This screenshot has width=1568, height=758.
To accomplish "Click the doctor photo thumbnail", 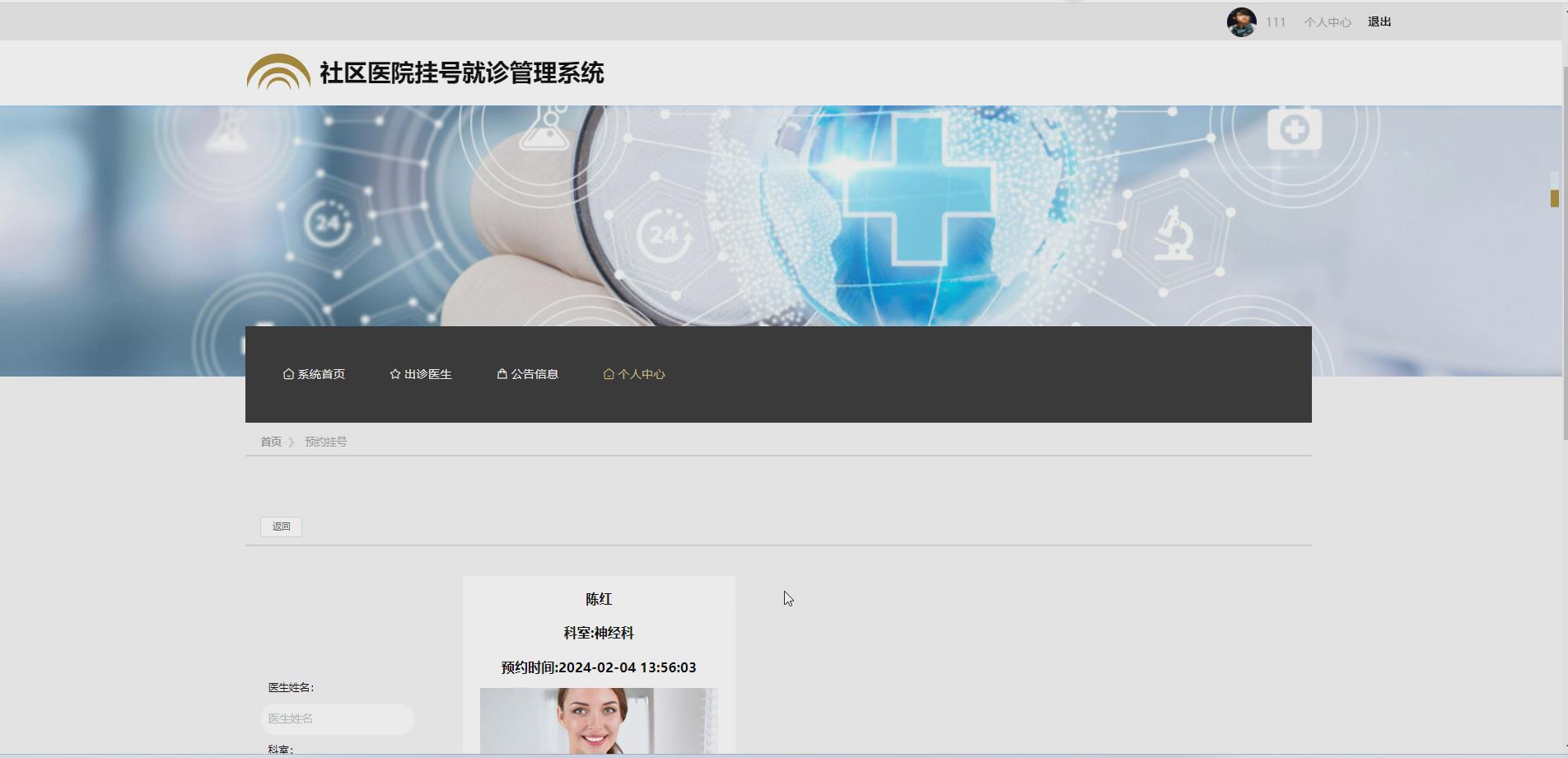I will 599,721.
